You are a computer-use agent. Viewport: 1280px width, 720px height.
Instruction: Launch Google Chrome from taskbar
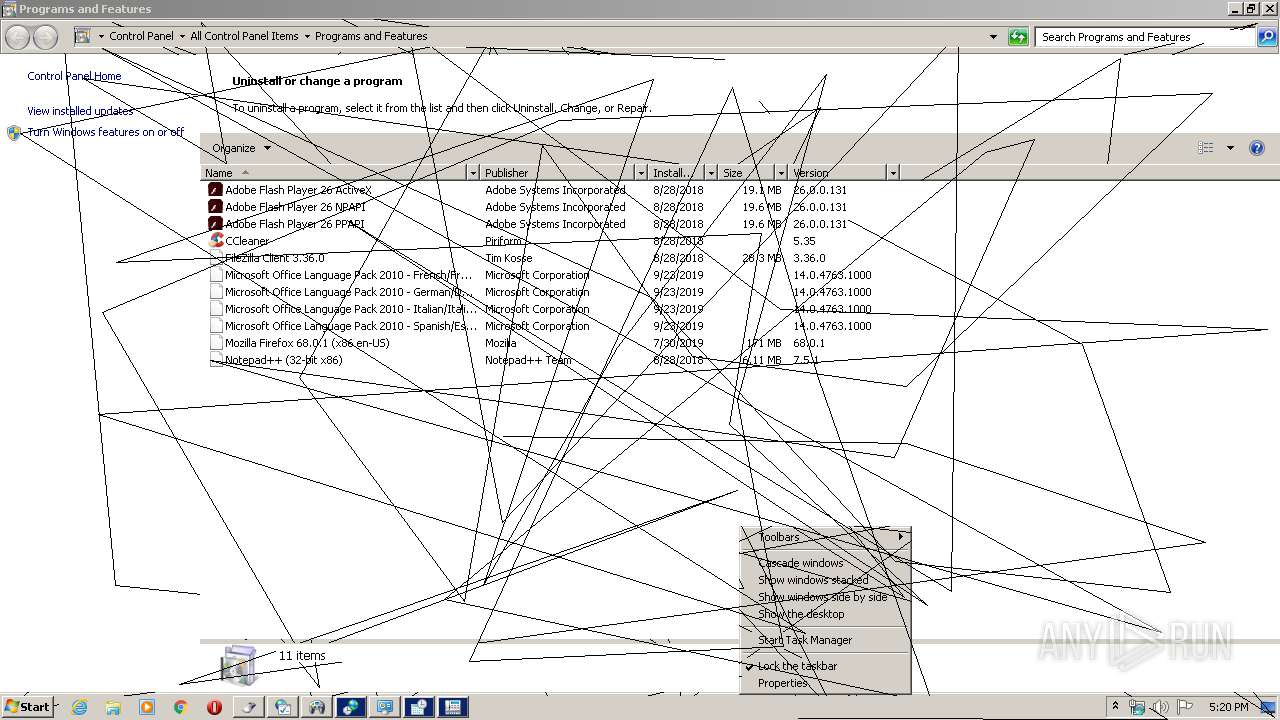tap(181, 707)
